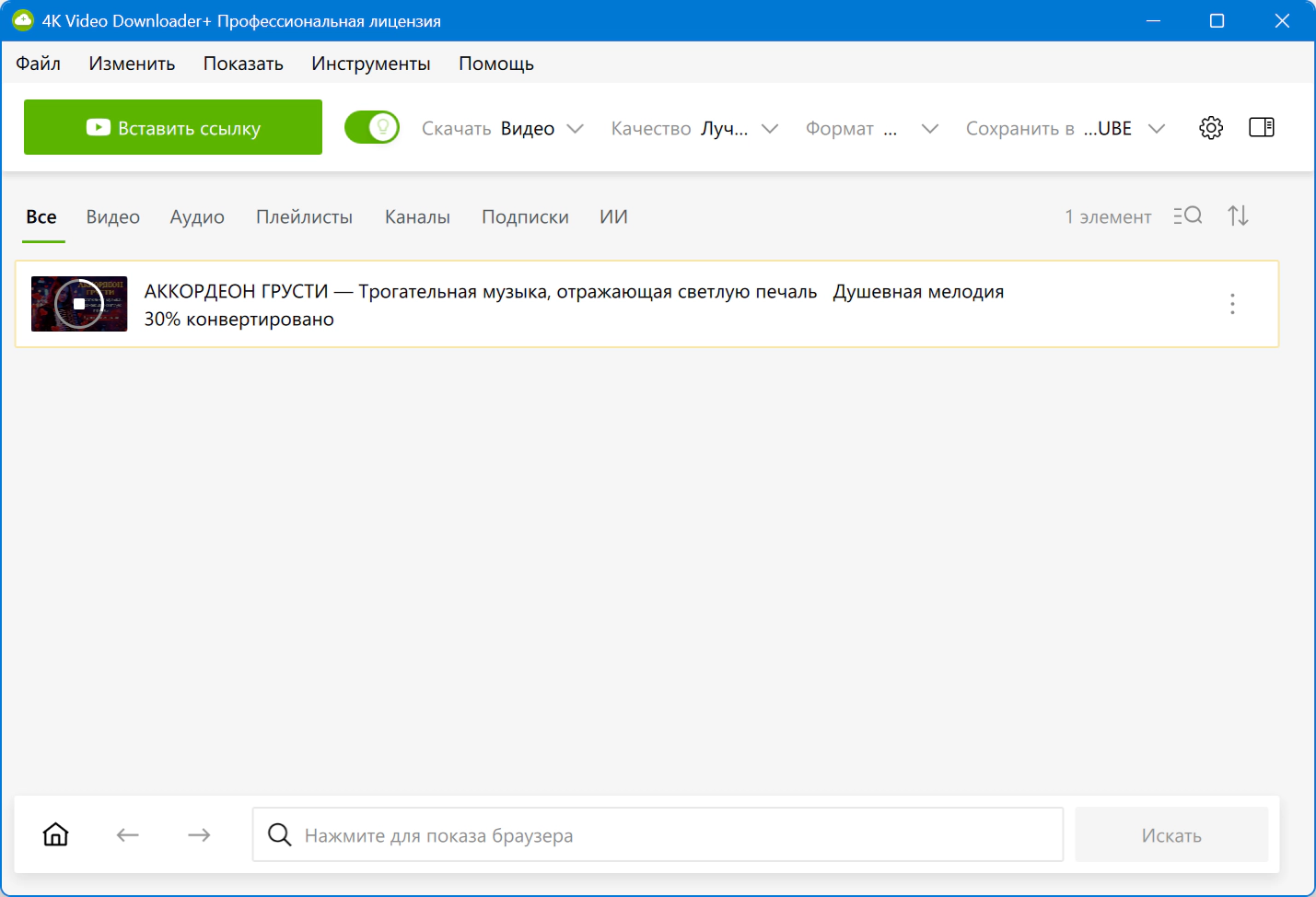The height and width of the screenshot is (897, 1316).
Task: Switch to the ИИ tab
Action: tap(613, 217)
